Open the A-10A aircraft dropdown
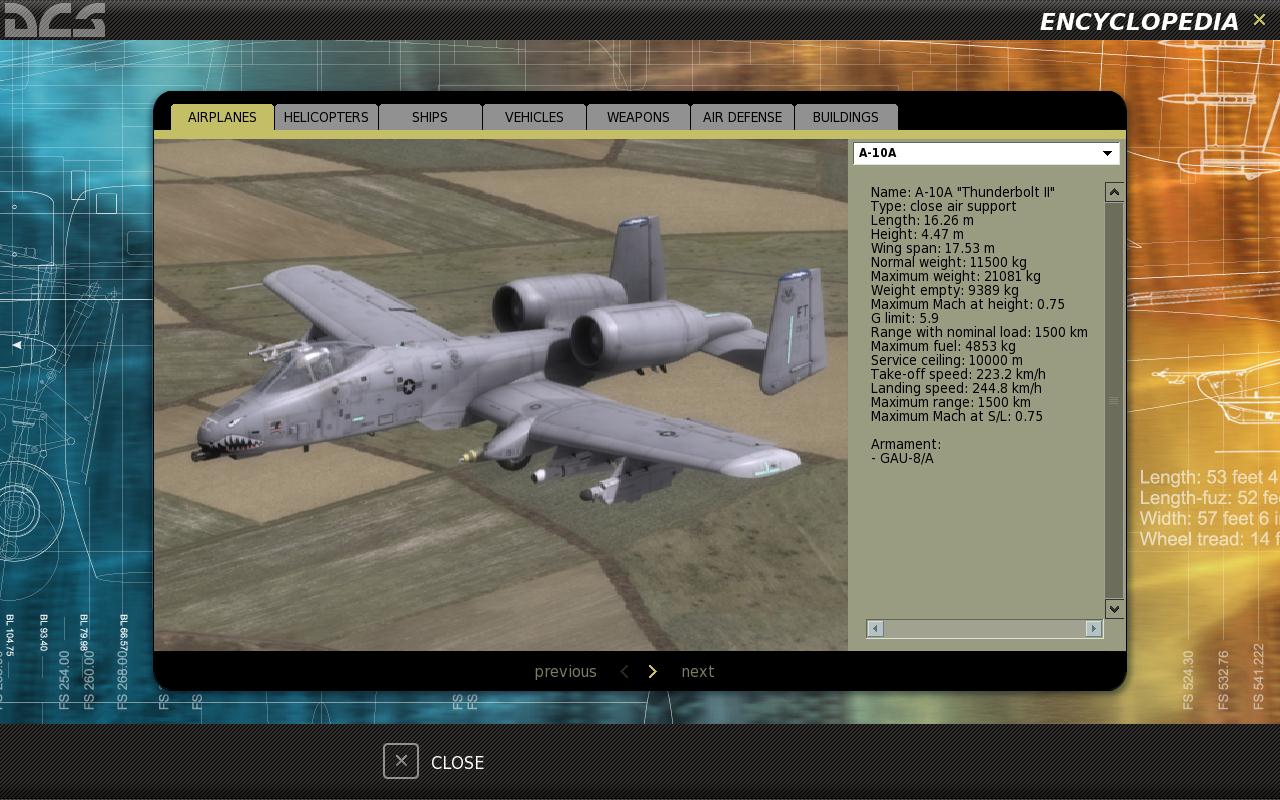The image size is (1280, 800). (986, 153)
